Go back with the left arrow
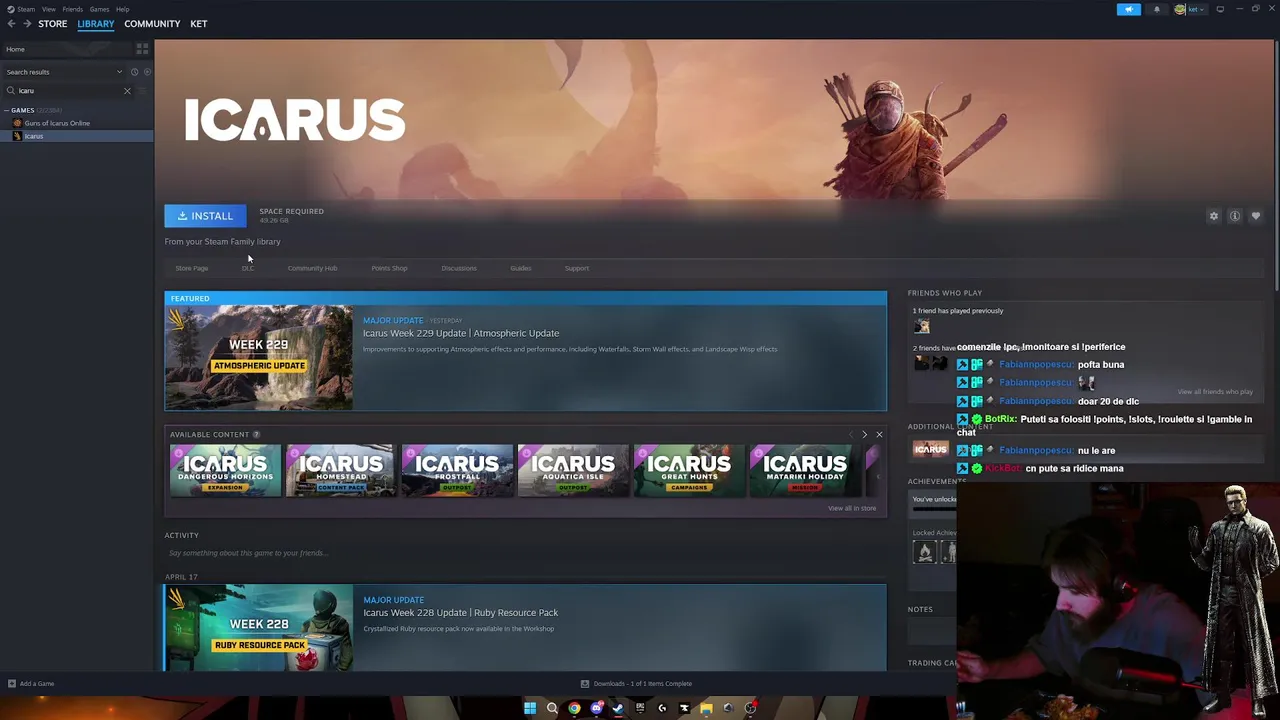The width and height of the screenshot is (1280, 720). (11, 24)
